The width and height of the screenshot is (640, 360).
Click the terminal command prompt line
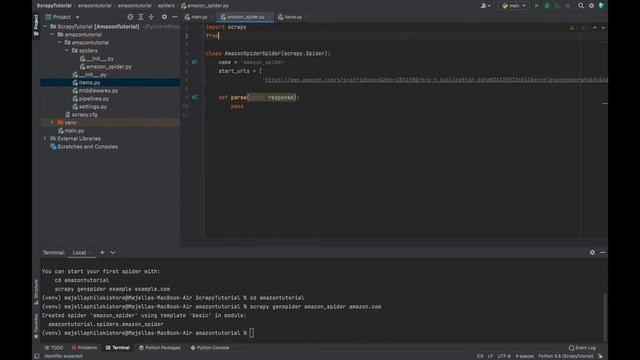(x=148, y=333)
